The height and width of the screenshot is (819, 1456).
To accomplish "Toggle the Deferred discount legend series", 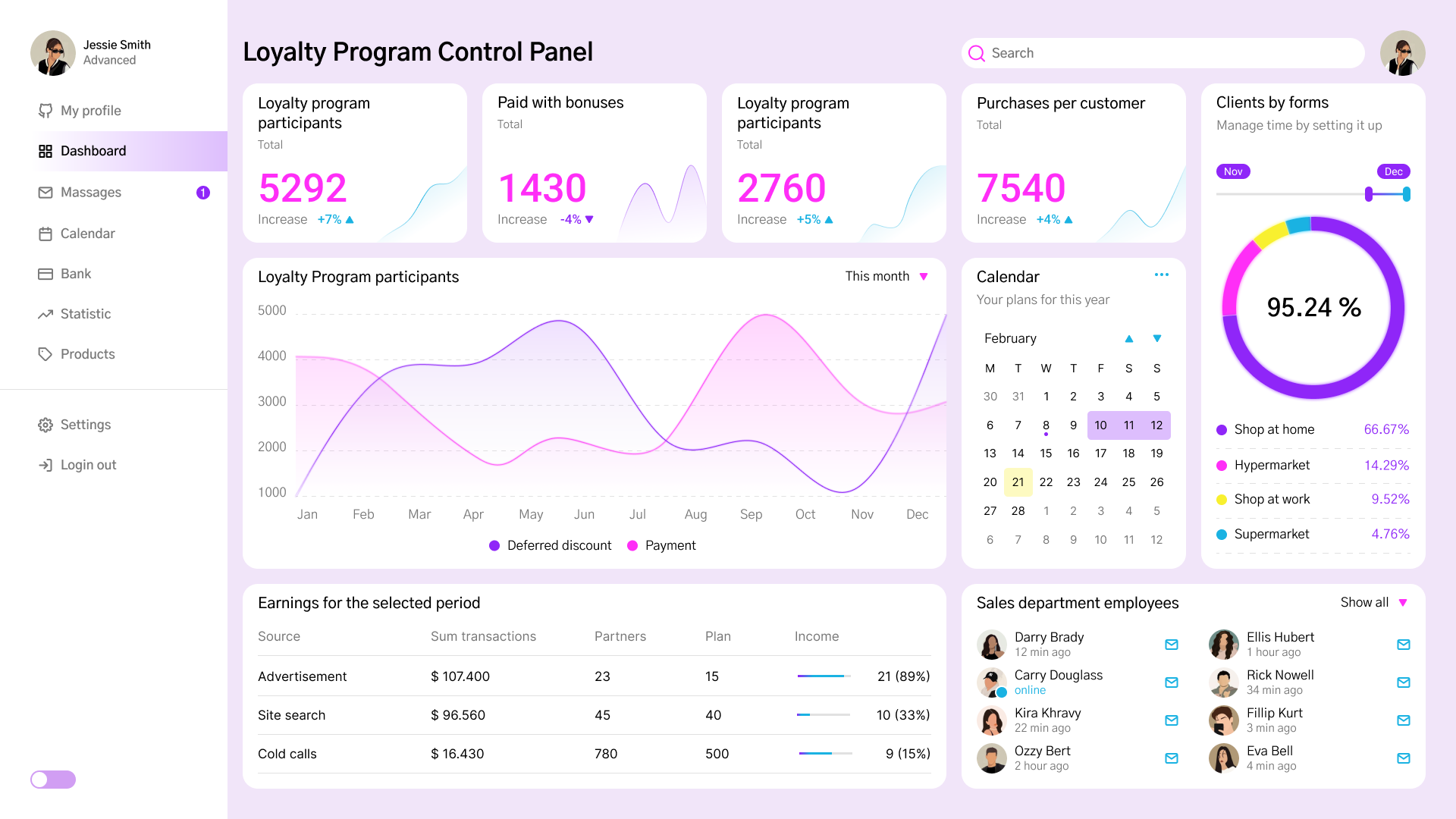I will [x=551, y=545].
